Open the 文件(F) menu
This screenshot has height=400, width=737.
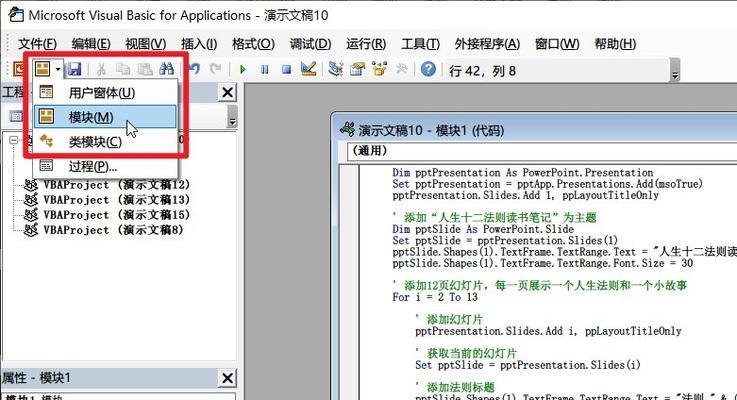pyautogui.click(x=37, y=44)
